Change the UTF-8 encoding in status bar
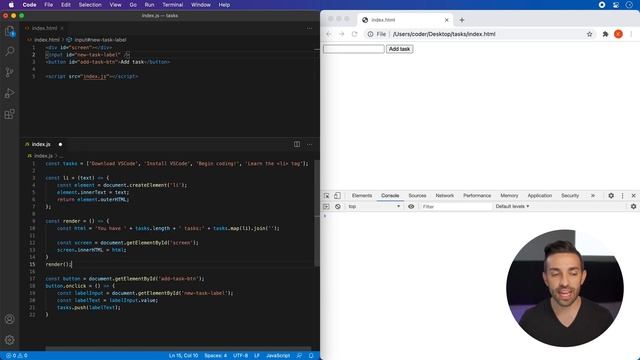 coord(240,356)
